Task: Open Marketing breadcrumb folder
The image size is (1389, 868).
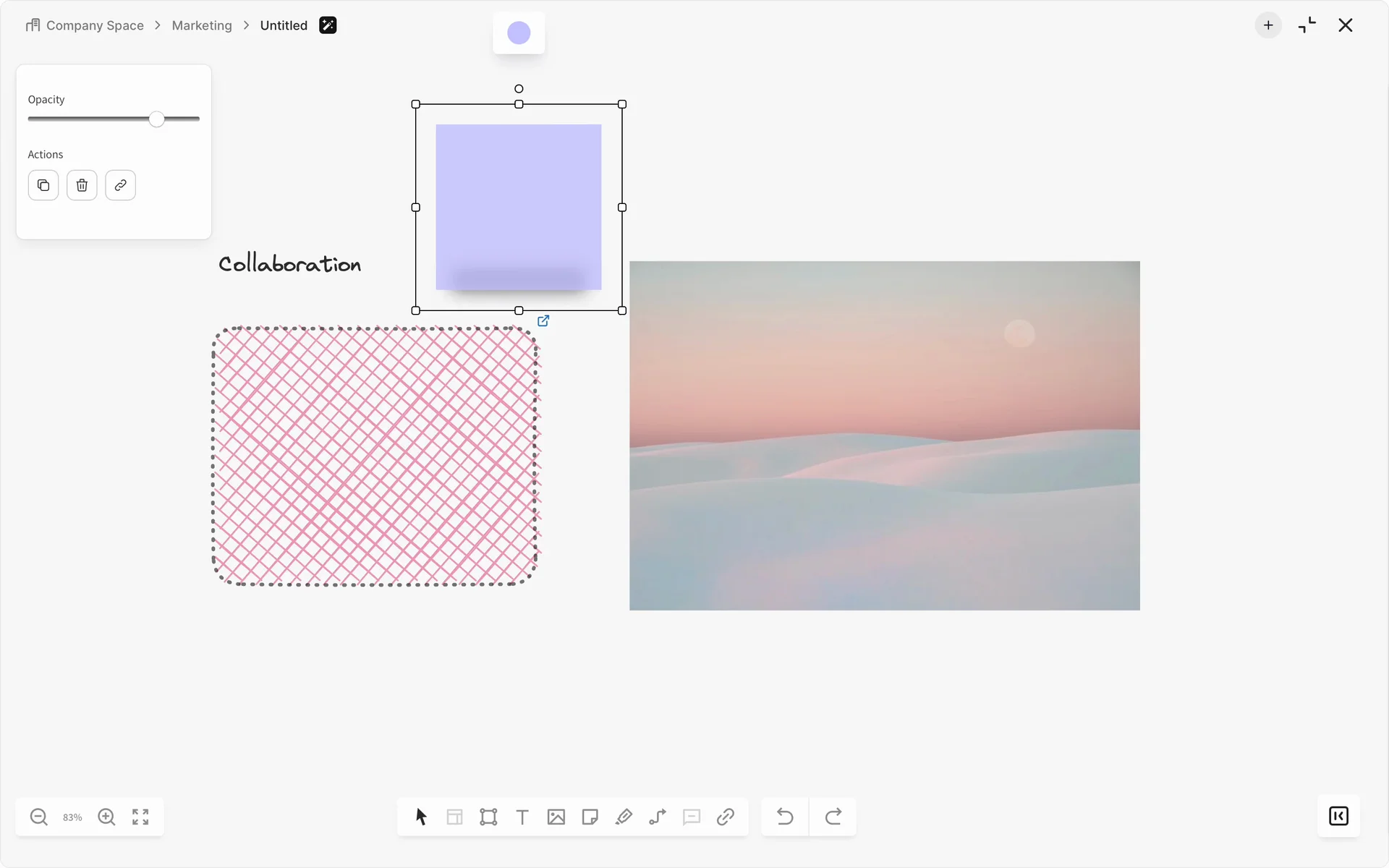Action: (x=202, y=25)
